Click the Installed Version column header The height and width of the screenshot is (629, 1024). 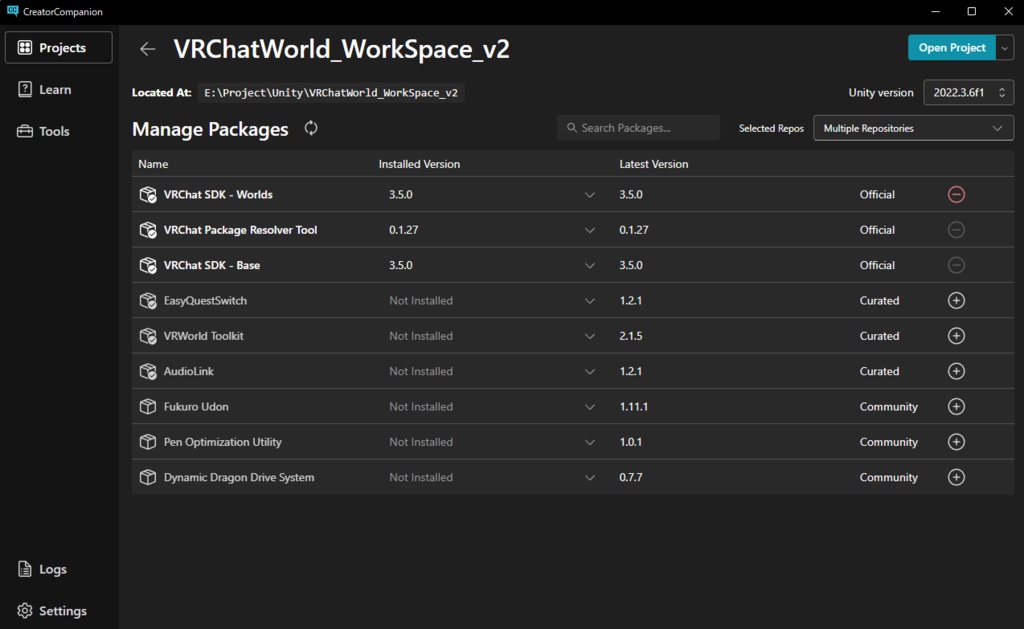pos(419,164)
